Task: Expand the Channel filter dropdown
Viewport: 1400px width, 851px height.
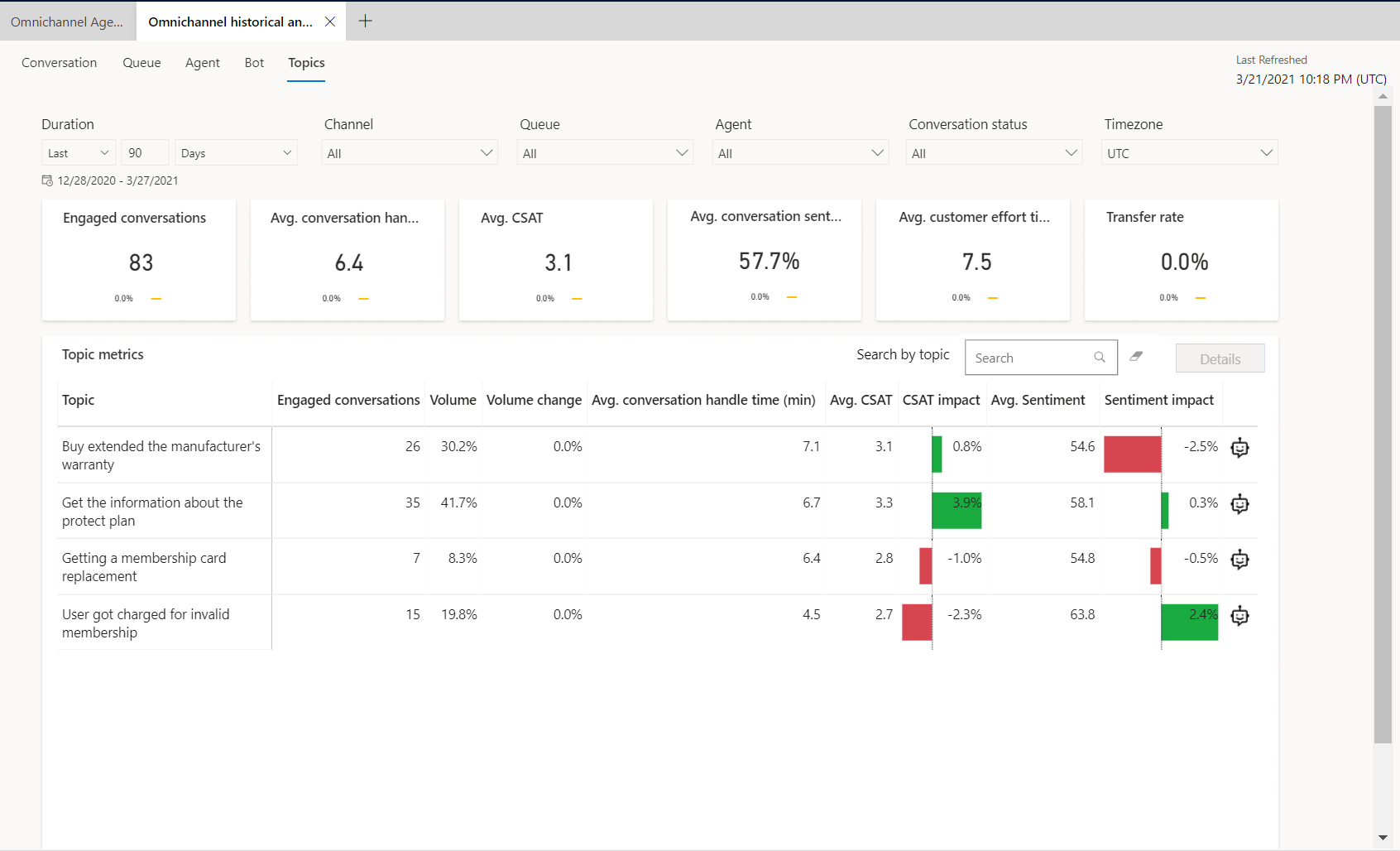Action: (410, 153)
